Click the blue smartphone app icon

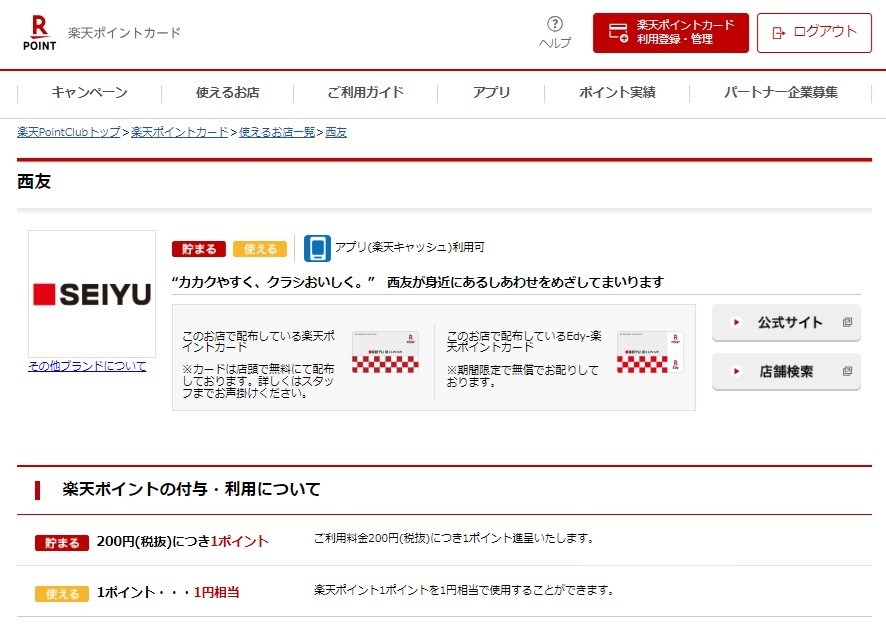tap(317, 249)
